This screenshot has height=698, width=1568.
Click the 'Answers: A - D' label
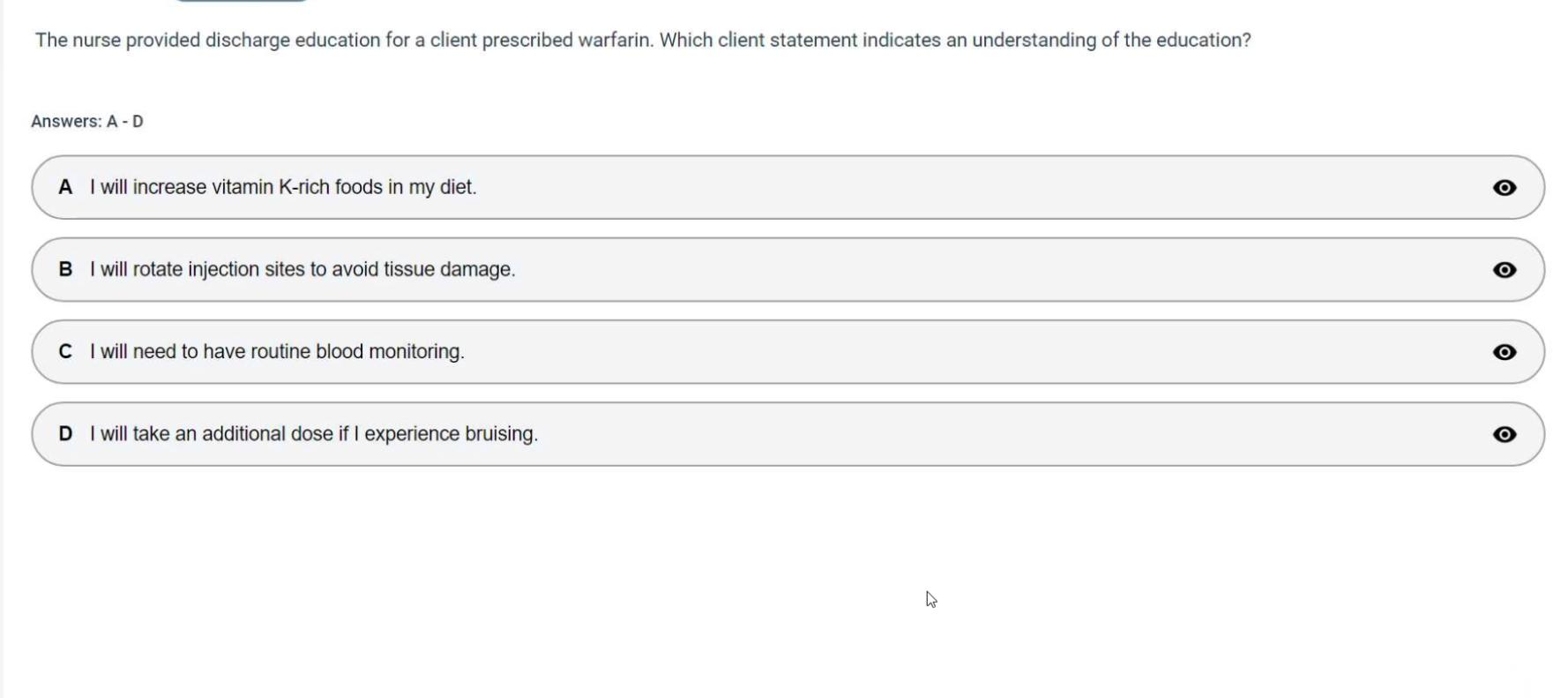(86, 122)
